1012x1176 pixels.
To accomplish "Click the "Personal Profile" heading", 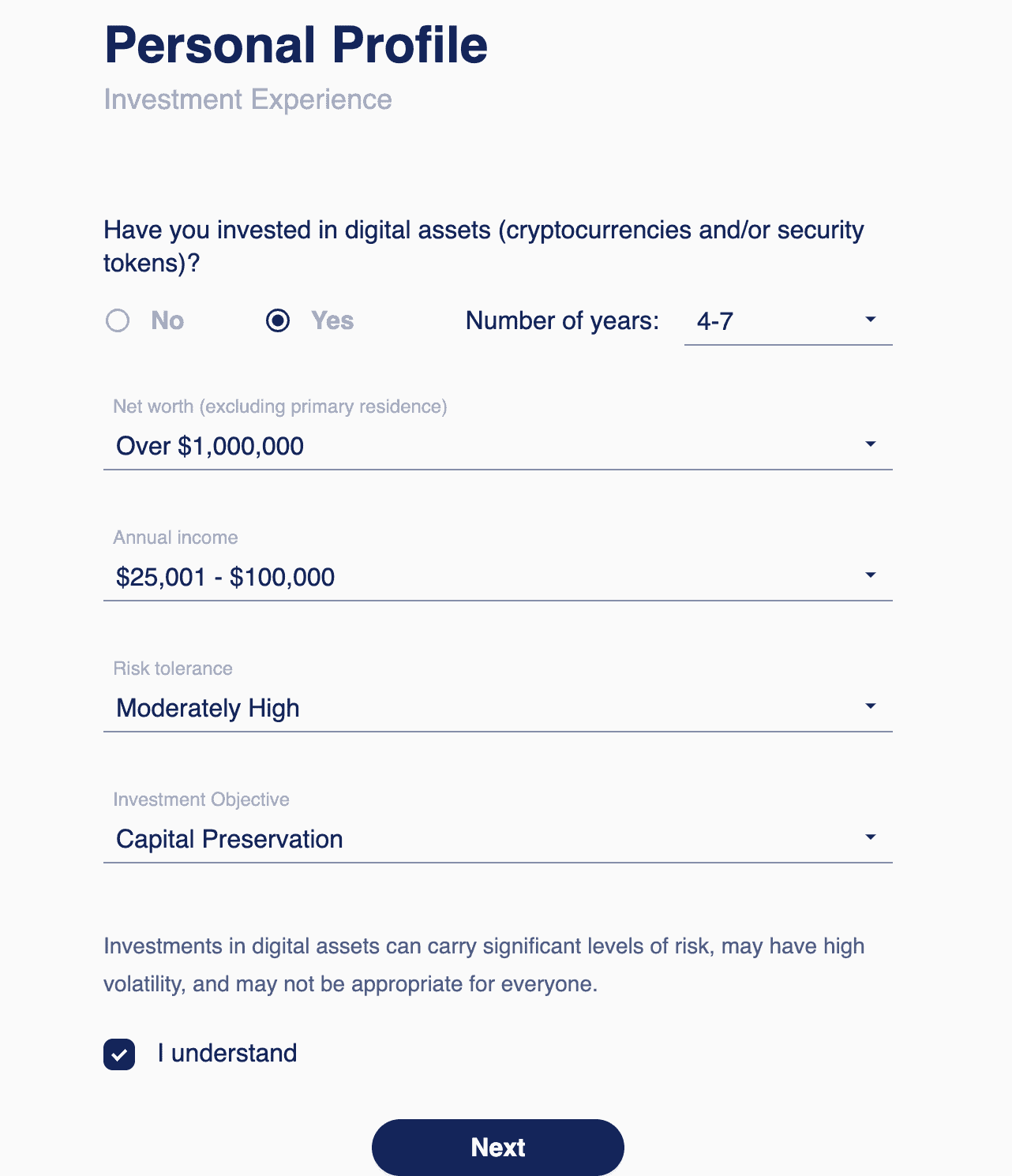I will (296, 45).
